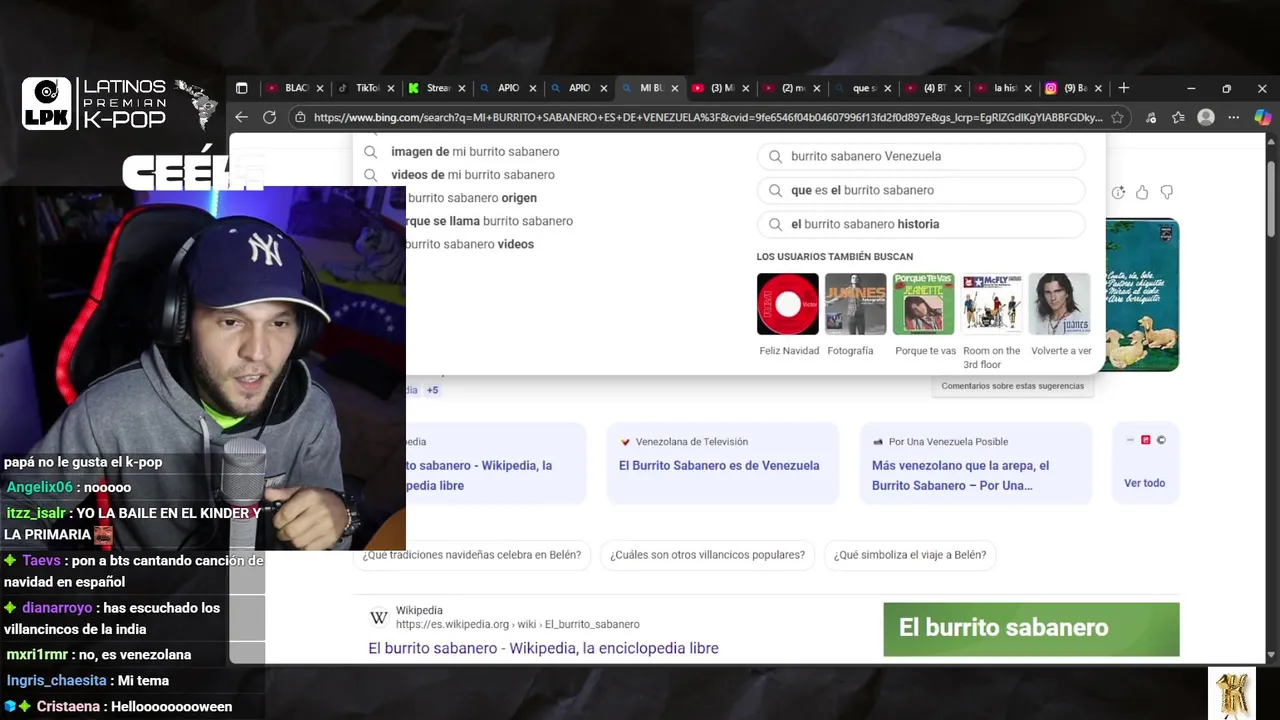Open 'El burrito sabanero - Wikipedia' result link
Viewport: 1280px width, 720px height.
pos(543,648)
